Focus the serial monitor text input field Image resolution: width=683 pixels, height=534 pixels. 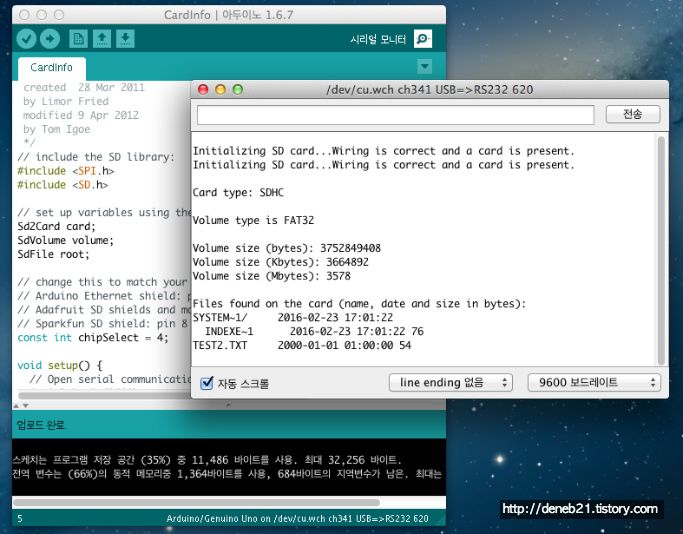click(396, 115)
